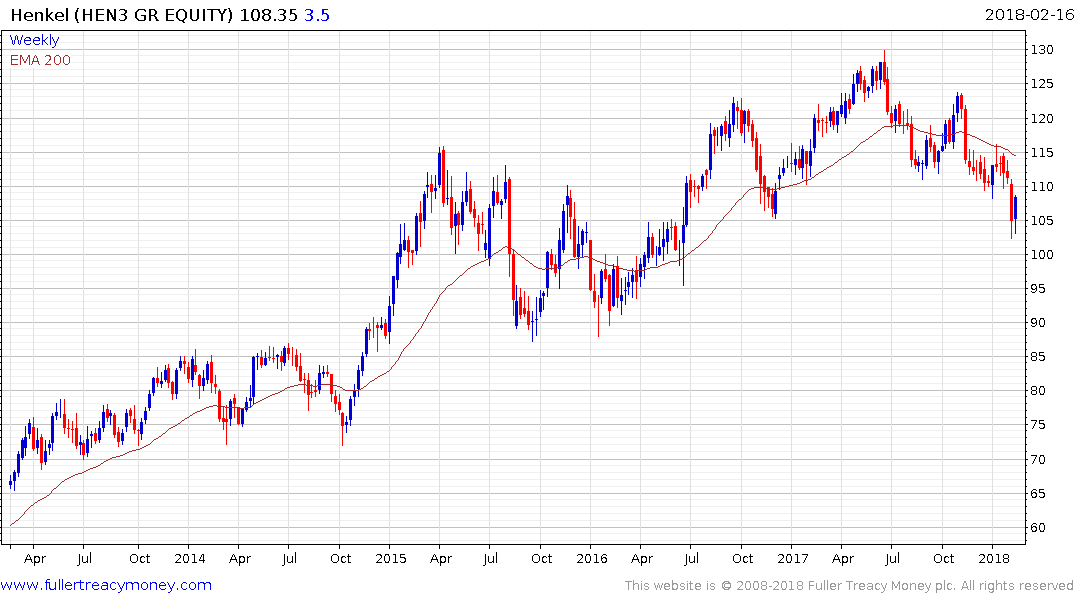
Task: Click the 60 price axis label
Action: point(1038,527)
